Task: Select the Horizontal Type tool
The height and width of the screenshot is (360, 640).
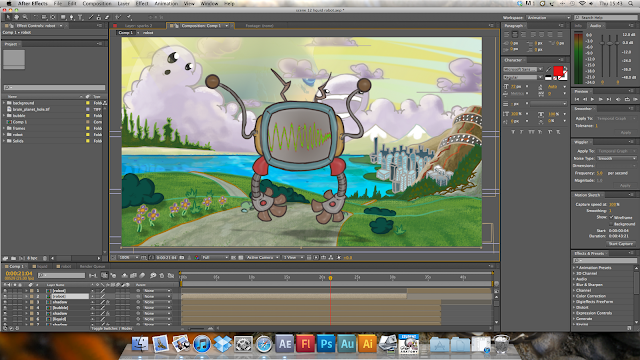Action: pos(80,17)
